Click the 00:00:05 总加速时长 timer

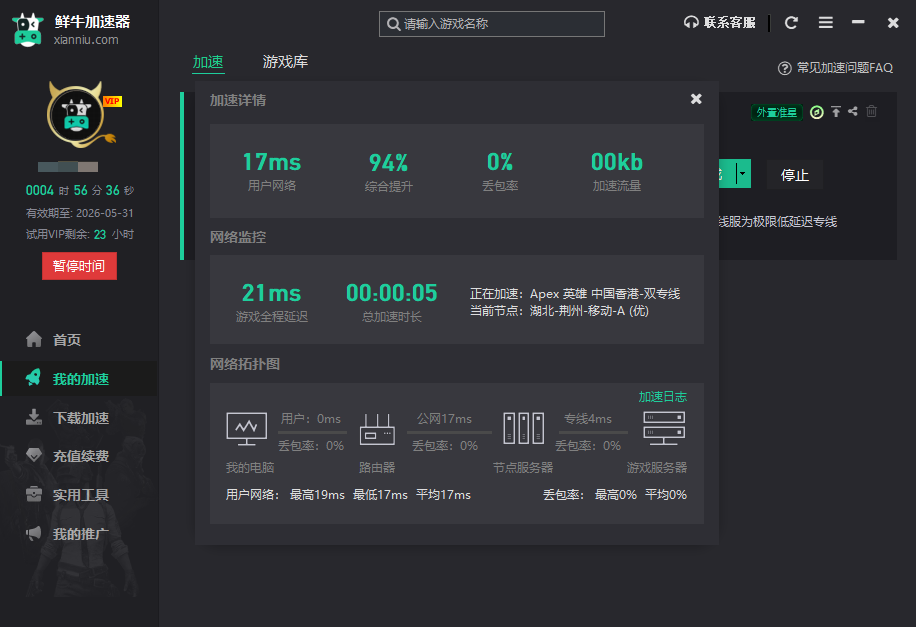(x=391, y=293)
